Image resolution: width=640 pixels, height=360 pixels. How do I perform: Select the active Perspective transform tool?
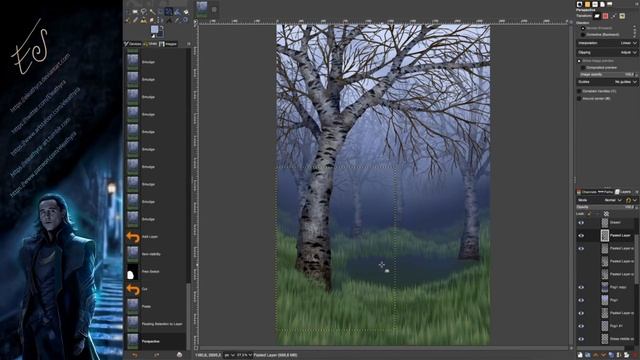pos(169,12)
